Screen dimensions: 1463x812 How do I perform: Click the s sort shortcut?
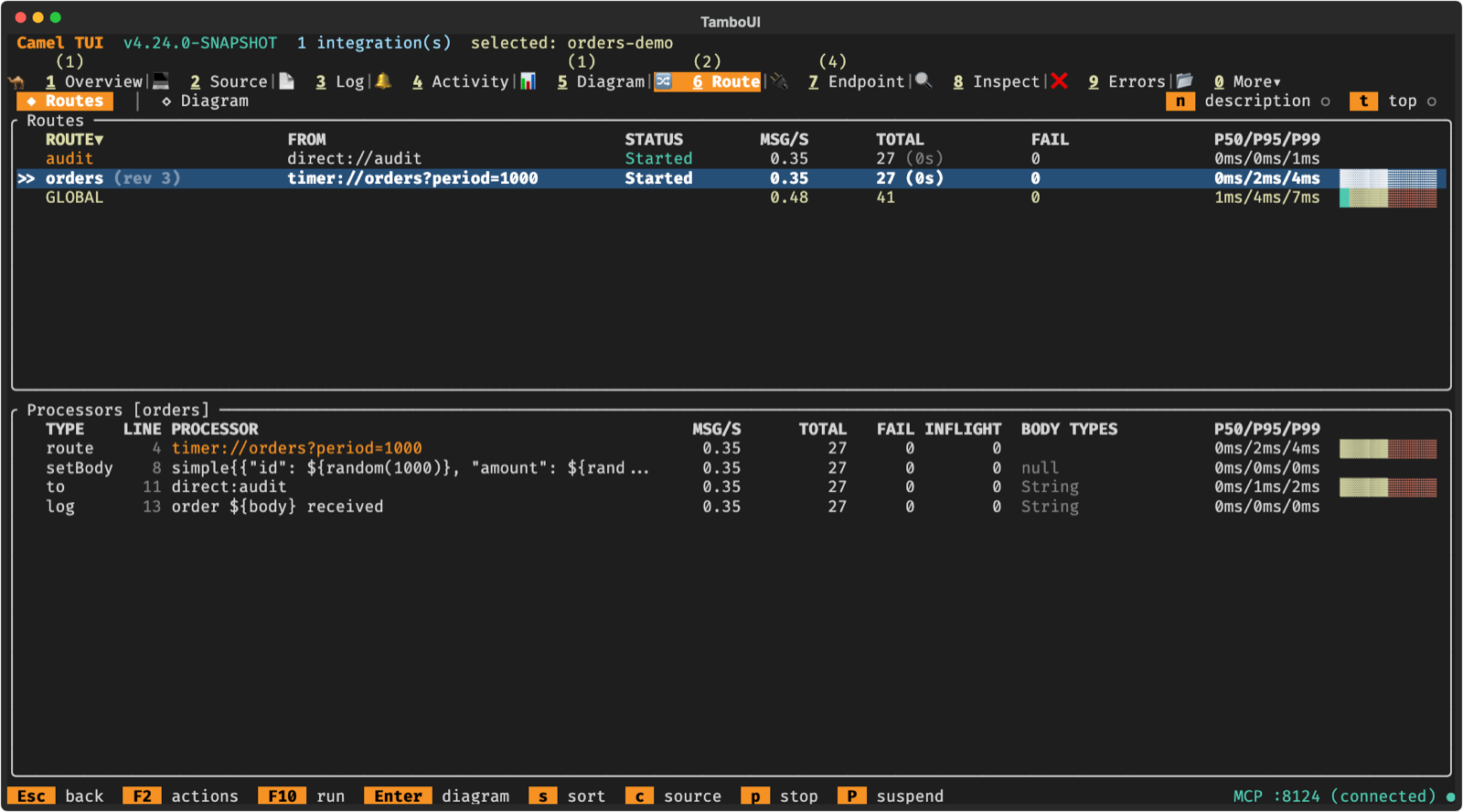[567, 796]
